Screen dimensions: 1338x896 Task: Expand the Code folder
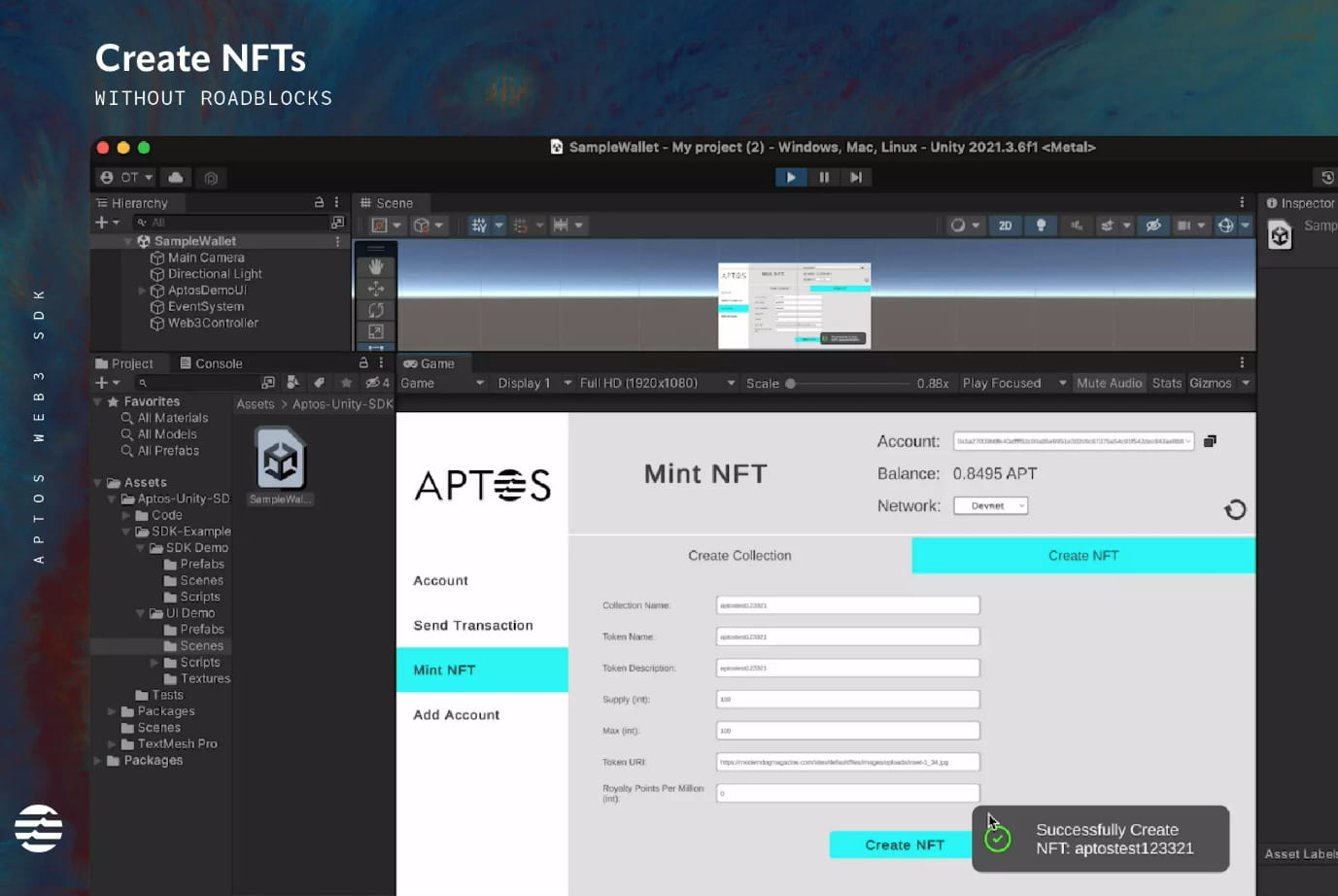(x=126, y=515)
